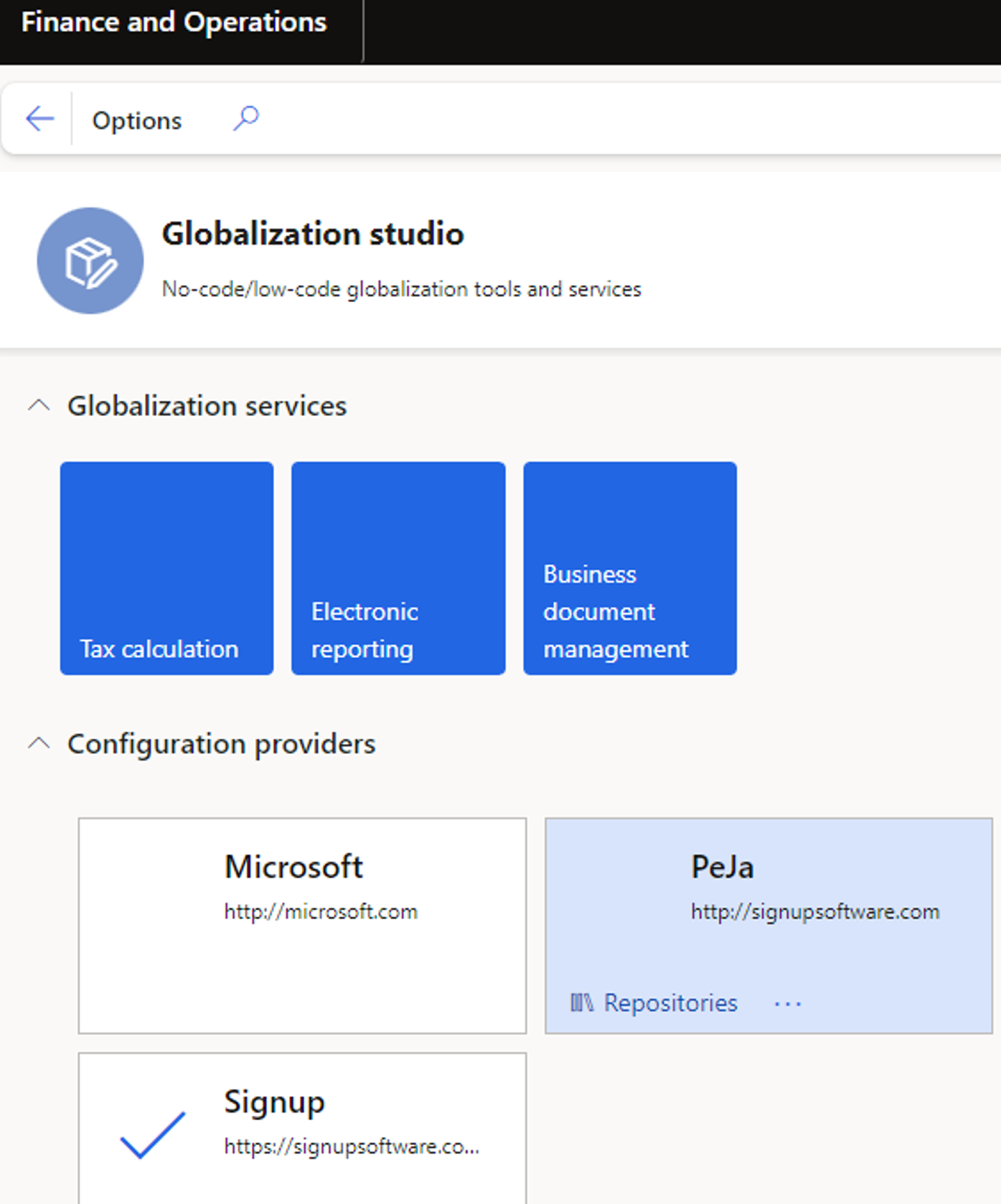Click the Finance and Operations title

point(174,22)
